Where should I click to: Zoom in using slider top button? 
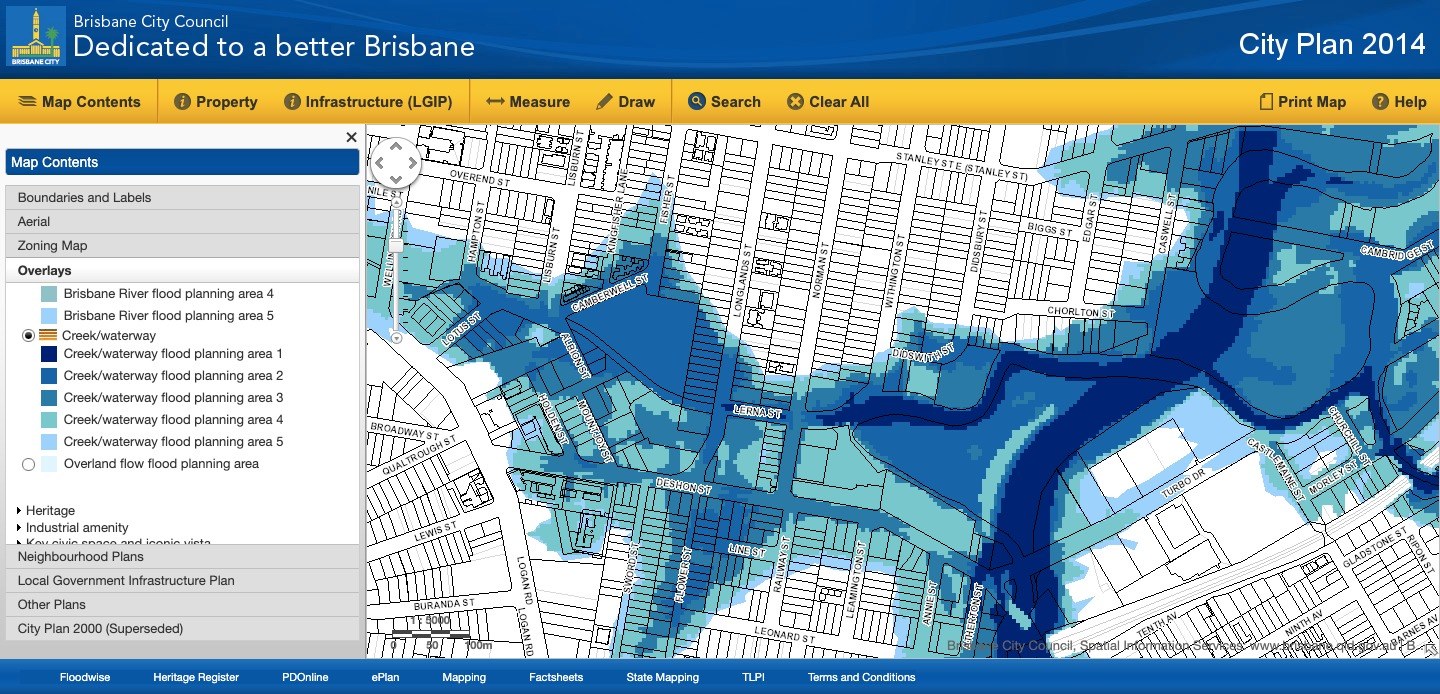click(396, 203)
